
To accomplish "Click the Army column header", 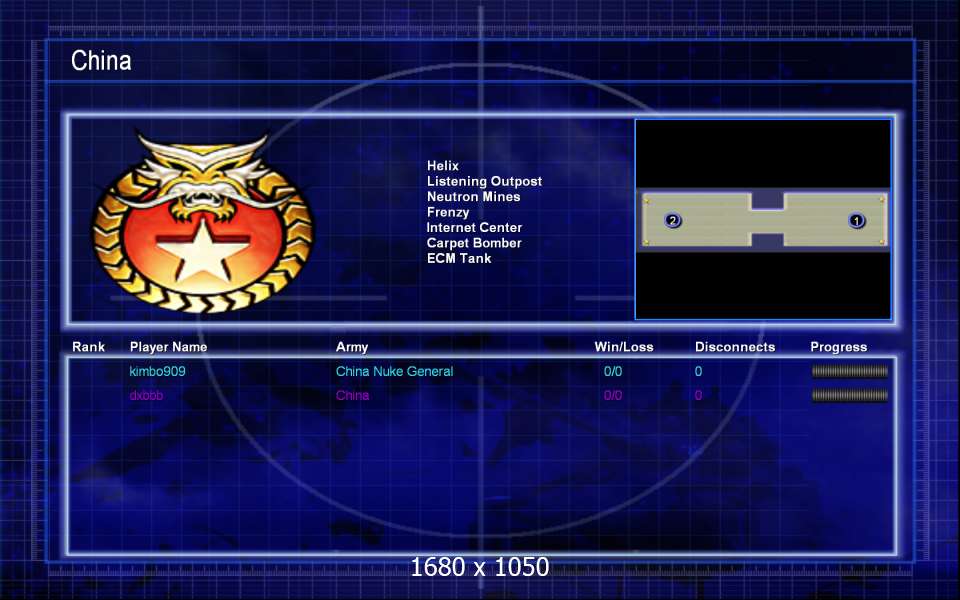I will (352, 347).
